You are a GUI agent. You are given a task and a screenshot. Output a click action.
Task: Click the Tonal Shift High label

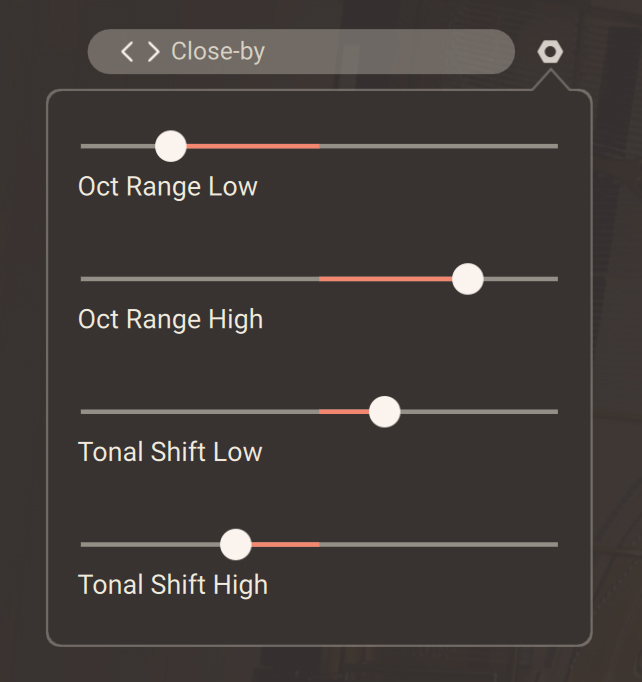coord(173,585)
